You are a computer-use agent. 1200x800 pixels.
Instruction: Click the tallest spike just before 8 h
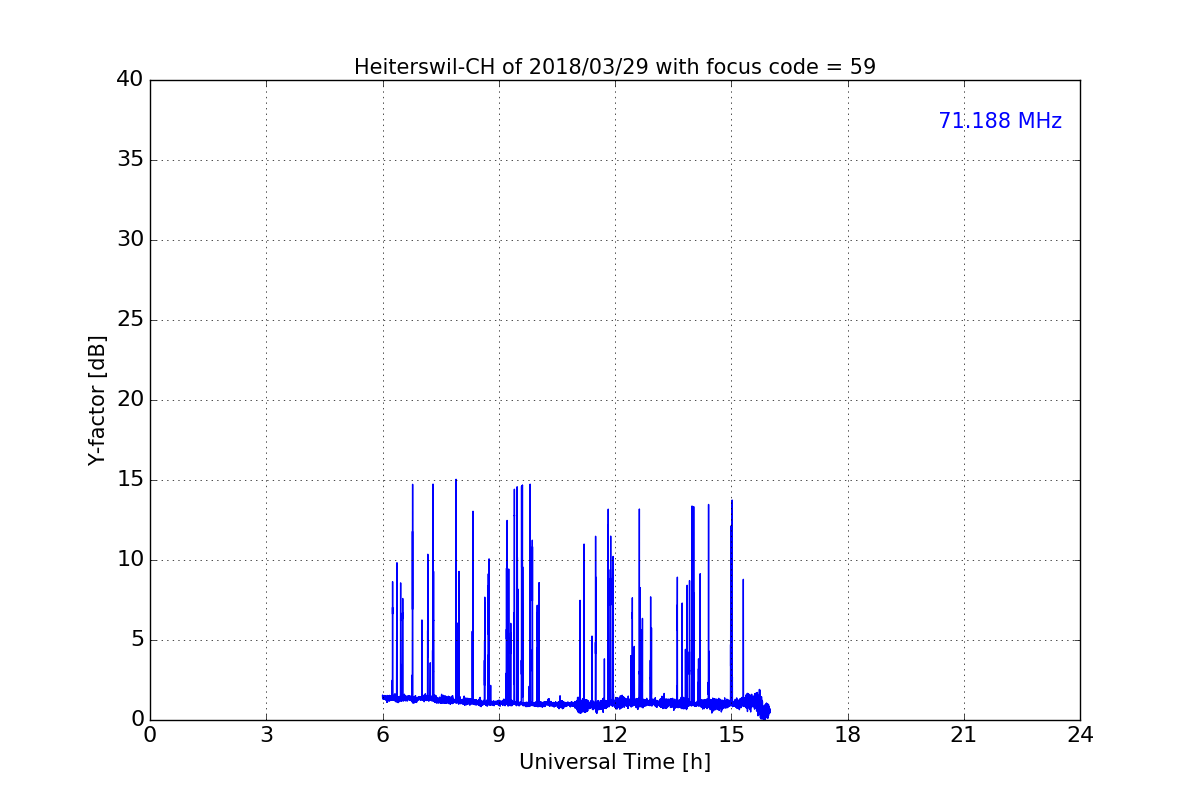tap(456, 590)
